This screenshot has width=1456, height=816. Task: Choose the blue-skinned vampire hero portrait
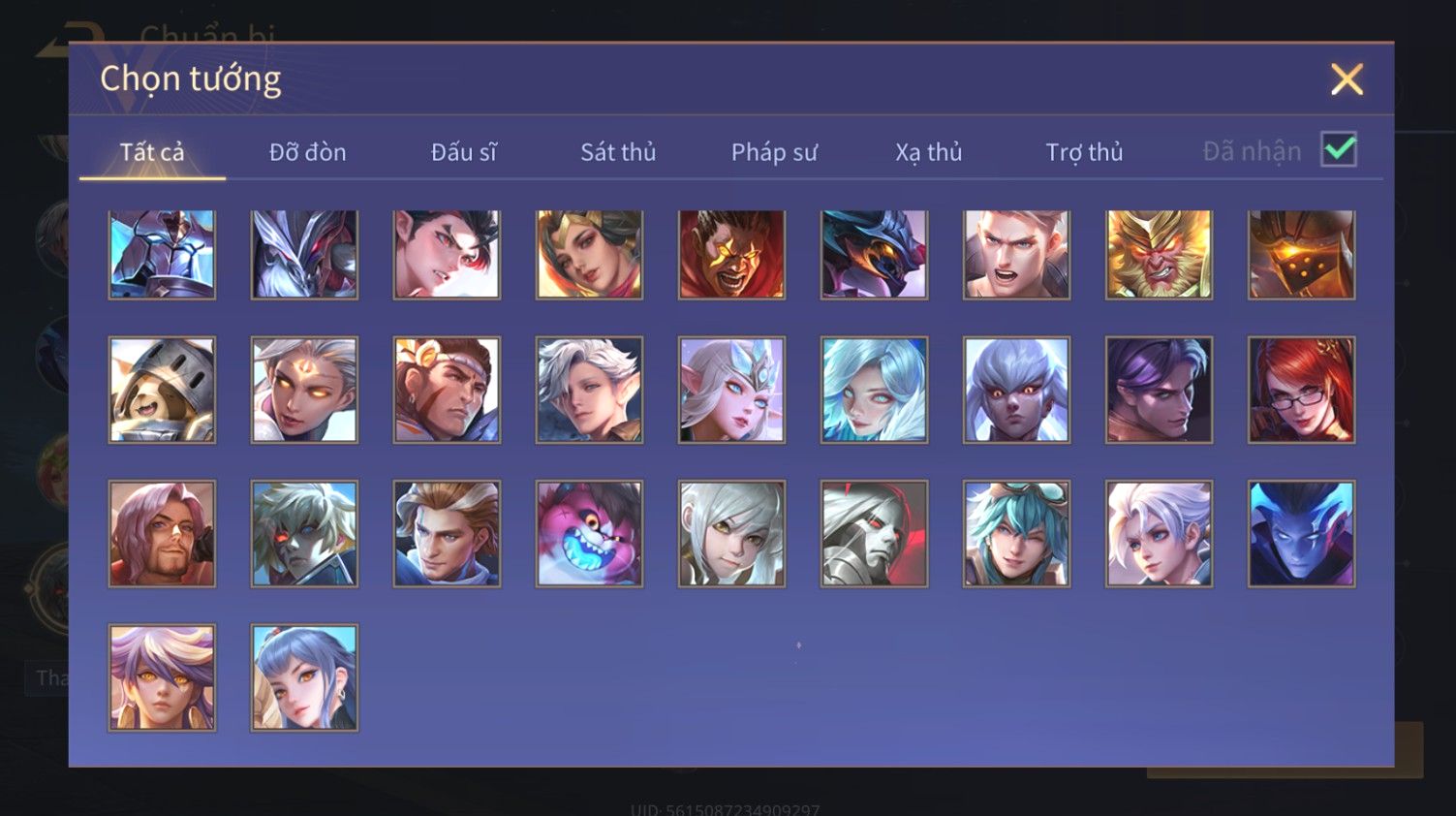pos(1301,533)
